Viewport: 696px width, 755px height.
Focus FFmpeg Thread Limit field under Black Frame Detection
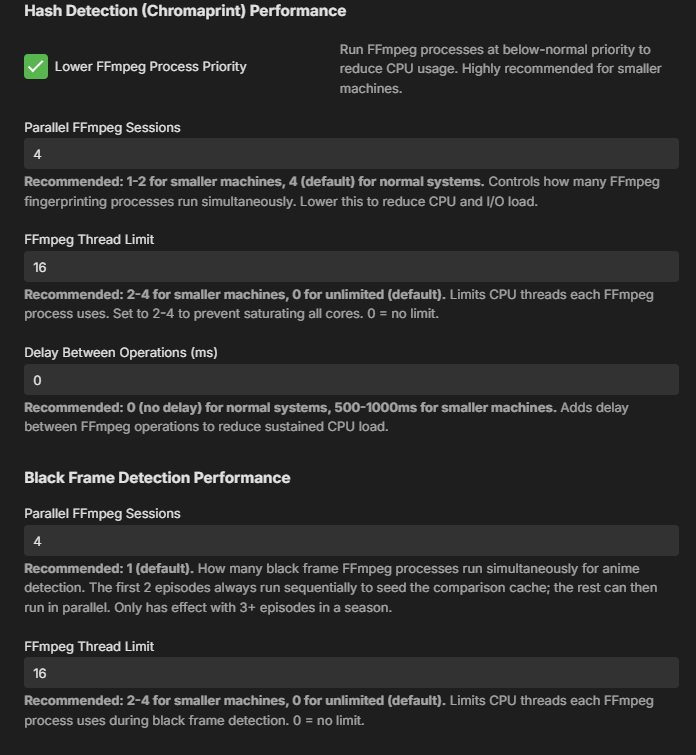pyautogui.click(x=352, y=673)
